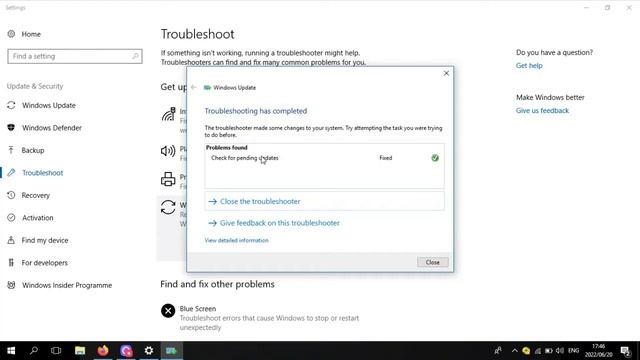Open the Home settings page
The image size is (640, 360).
click(x=31, y=34)
